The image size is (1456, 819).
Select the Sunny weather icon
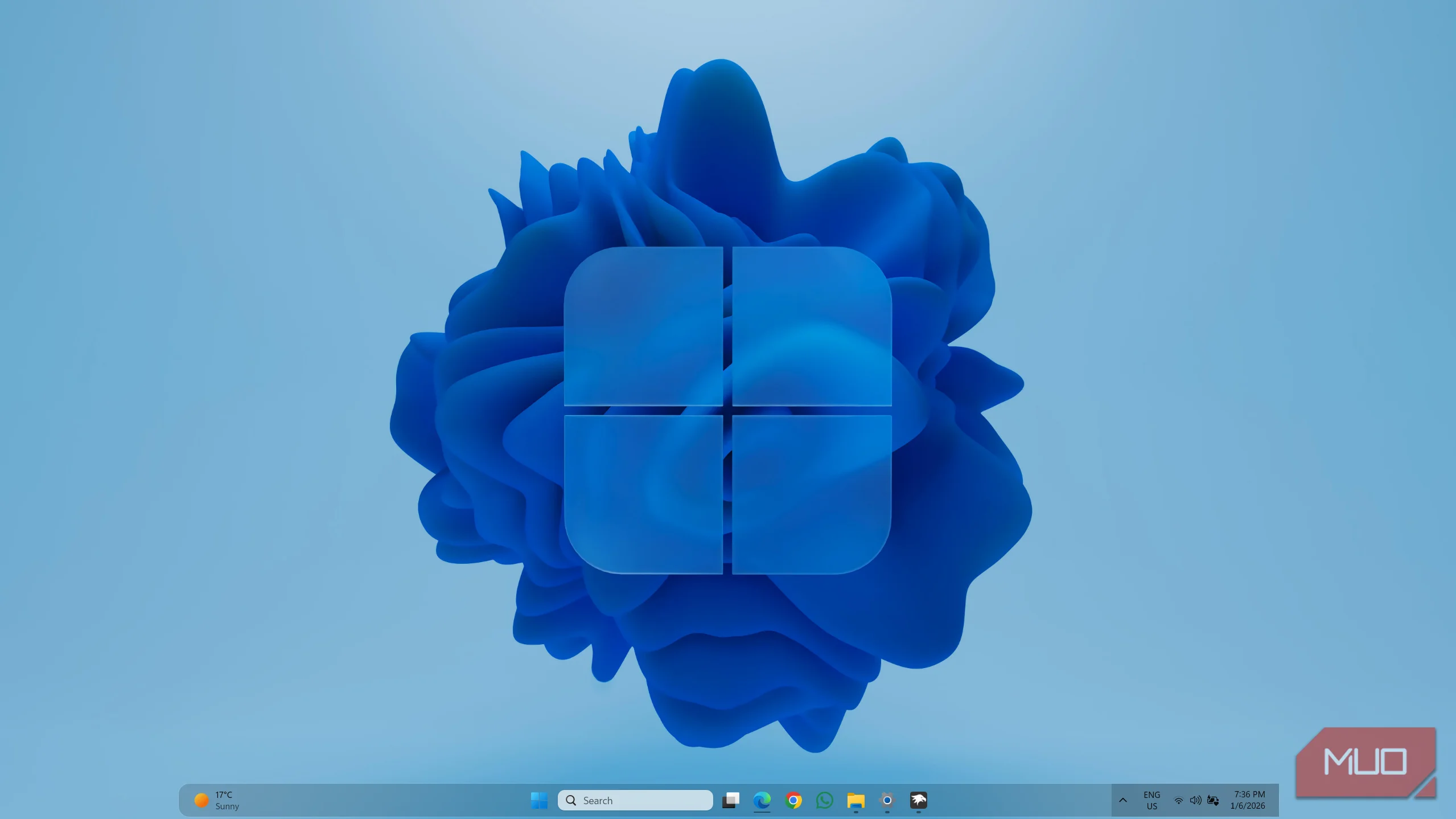tap(200, 800)
